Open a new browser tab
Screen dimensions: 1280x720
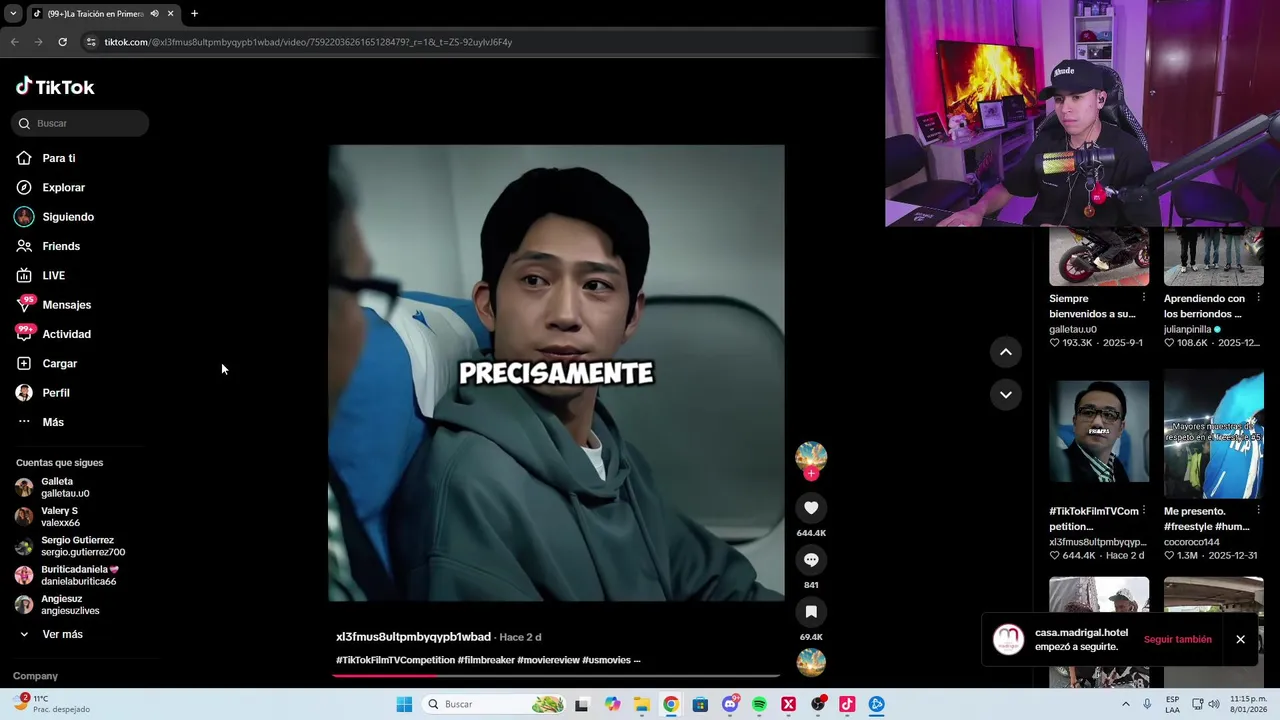(194, 13)
